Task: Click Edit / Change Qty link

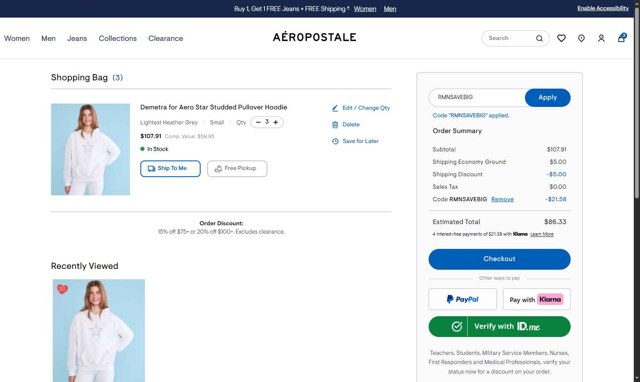Action: pyautogui.click(x=366, y=108)
